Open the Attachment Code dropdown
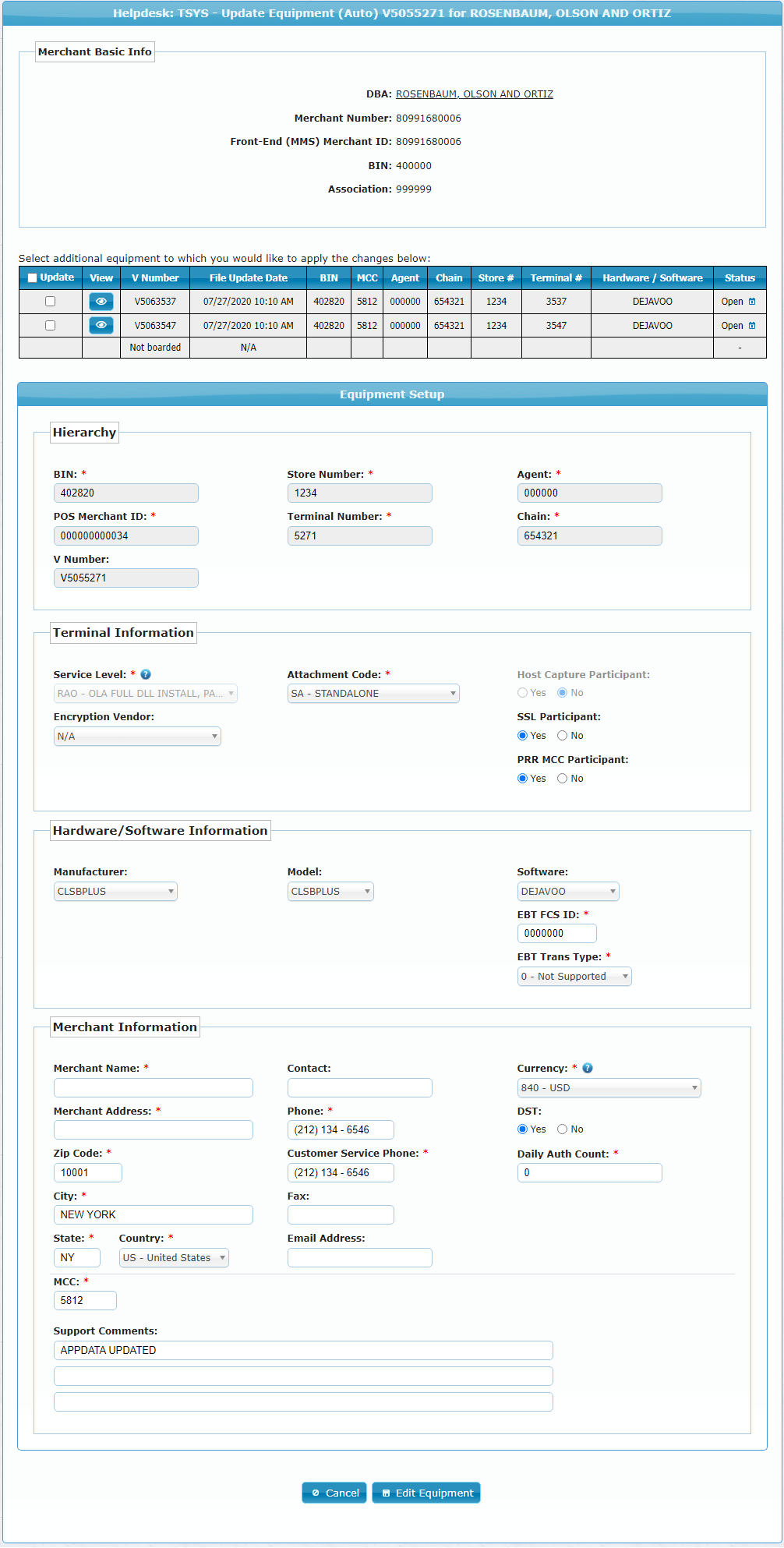784x1548 pixels. (373, 694)
